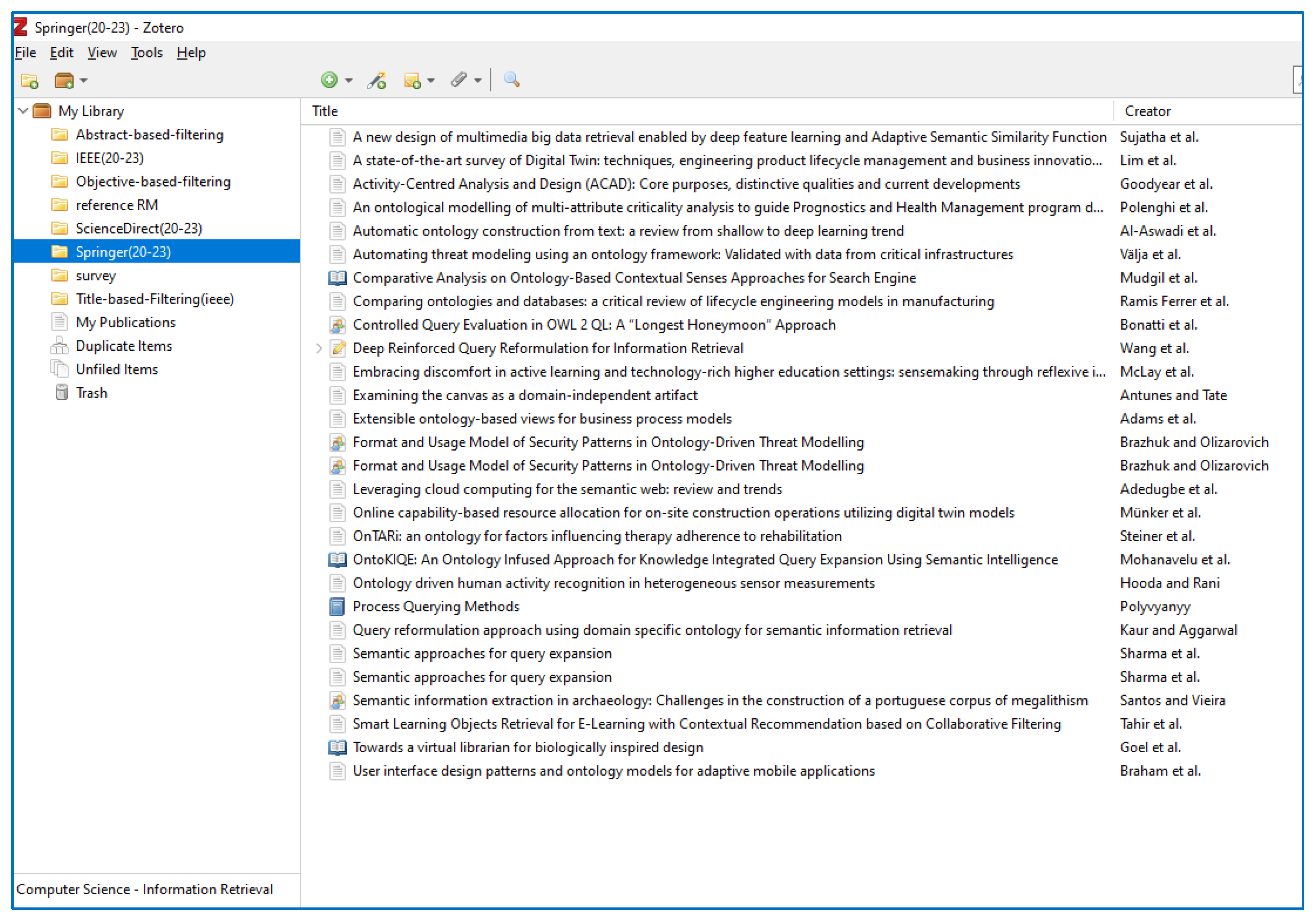Open the New Item dropdown arrow
This screenshot has width=1316, height=924.
(x=349, y=80)
